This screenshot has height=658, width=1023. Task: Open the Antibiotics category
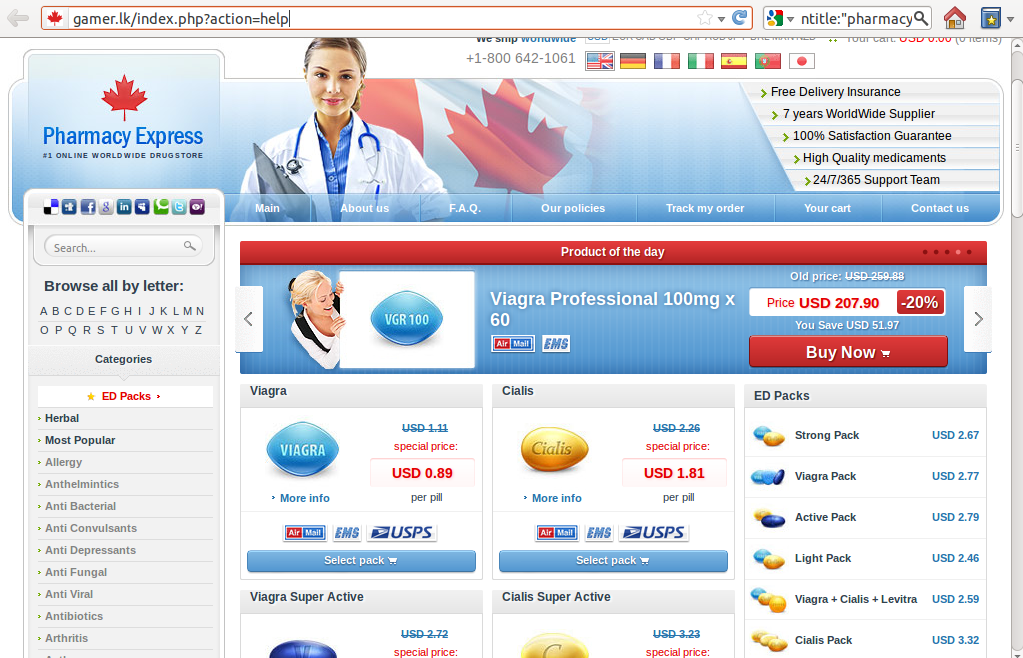tap(74, 616)
